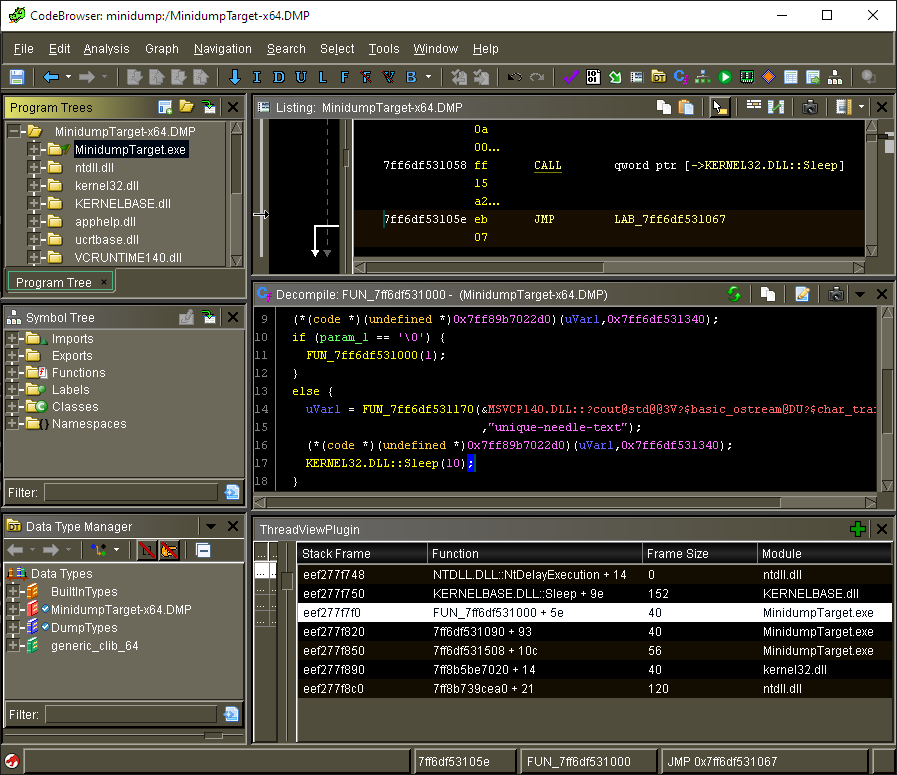Screen dimensions: 897x775
Task: Go to next Function with the F icon
Action: click(344, 77)
